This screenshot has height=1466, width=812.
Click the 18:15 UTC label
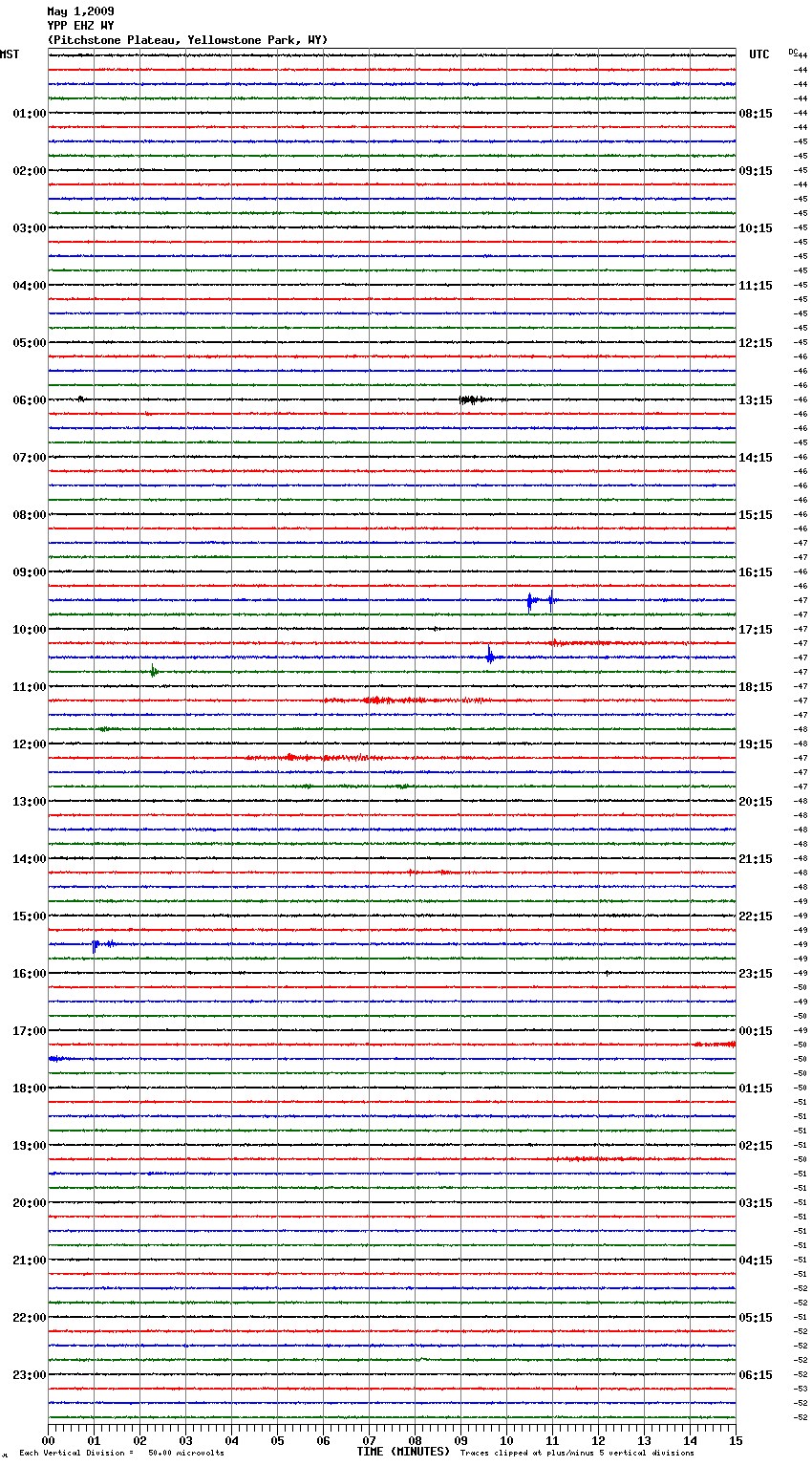point(756,687)
